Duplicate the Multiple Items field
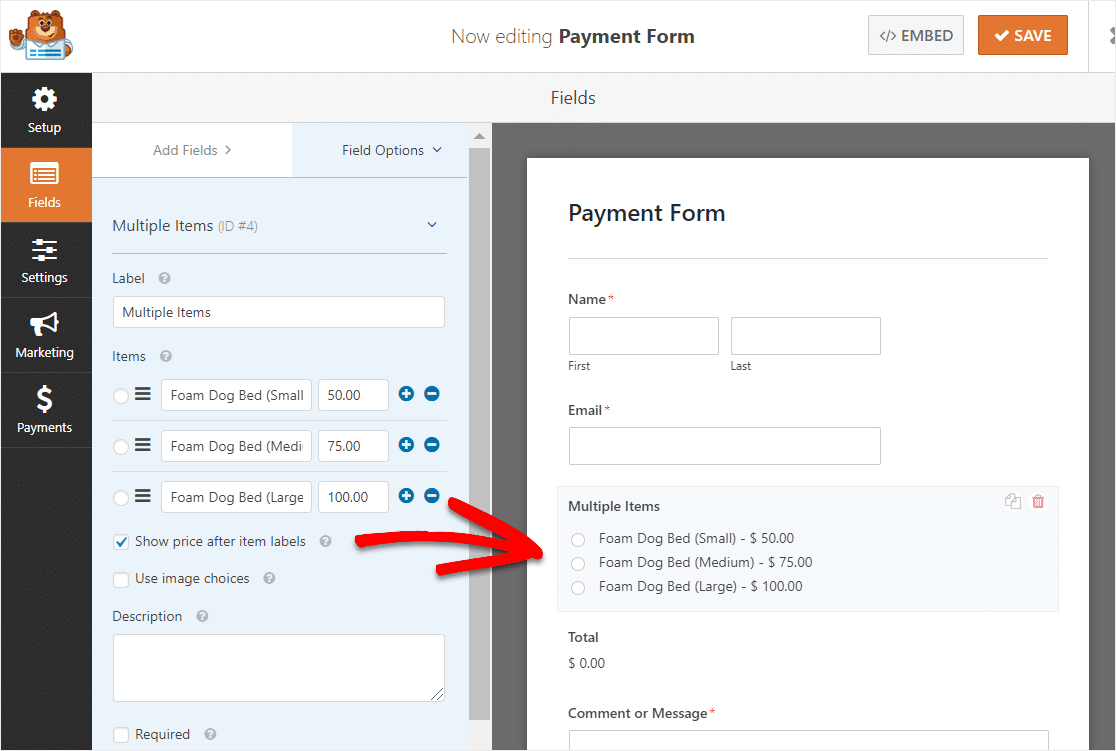 (1013, 501)
